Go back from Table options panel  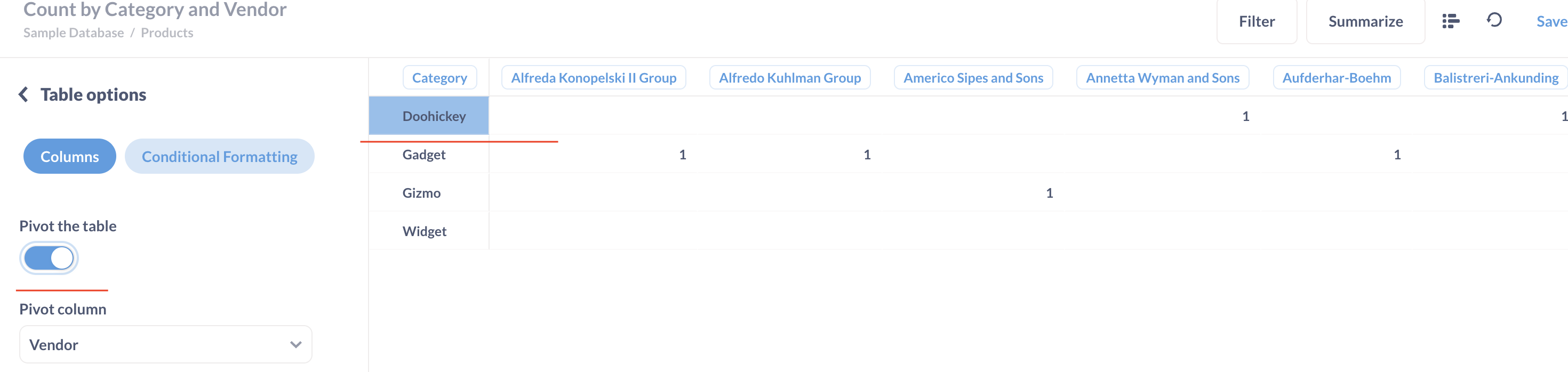(x=23, y=94)
